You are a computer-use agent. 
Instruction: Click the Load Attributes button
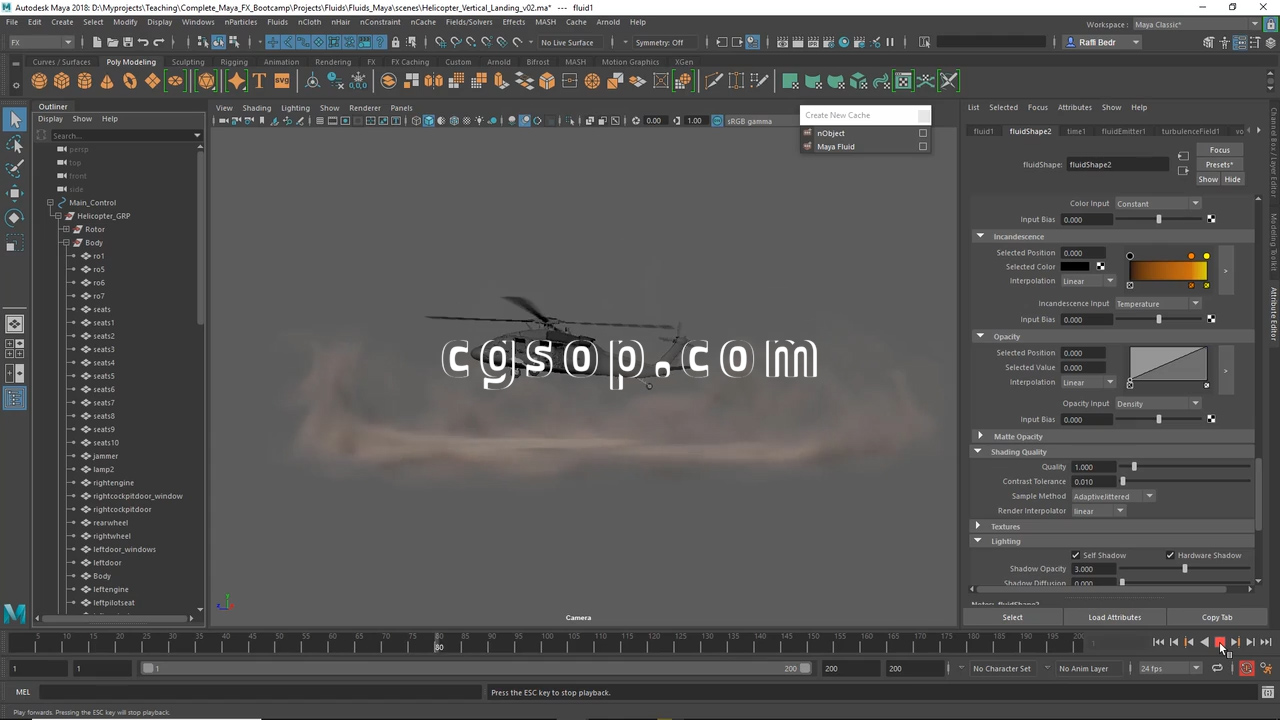point(1114,618)
